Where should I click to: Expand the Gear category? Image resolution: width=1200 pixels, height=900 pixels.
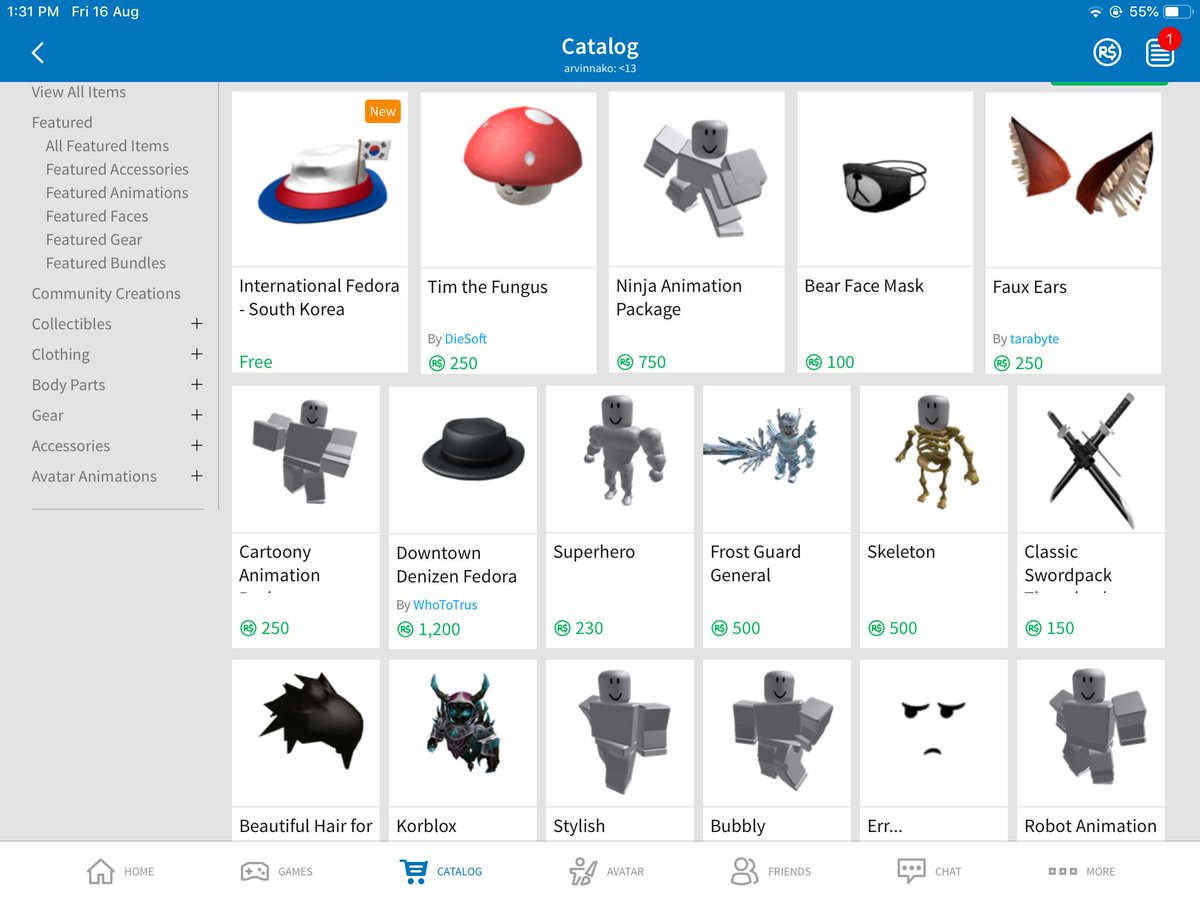[x=197, y=415]
